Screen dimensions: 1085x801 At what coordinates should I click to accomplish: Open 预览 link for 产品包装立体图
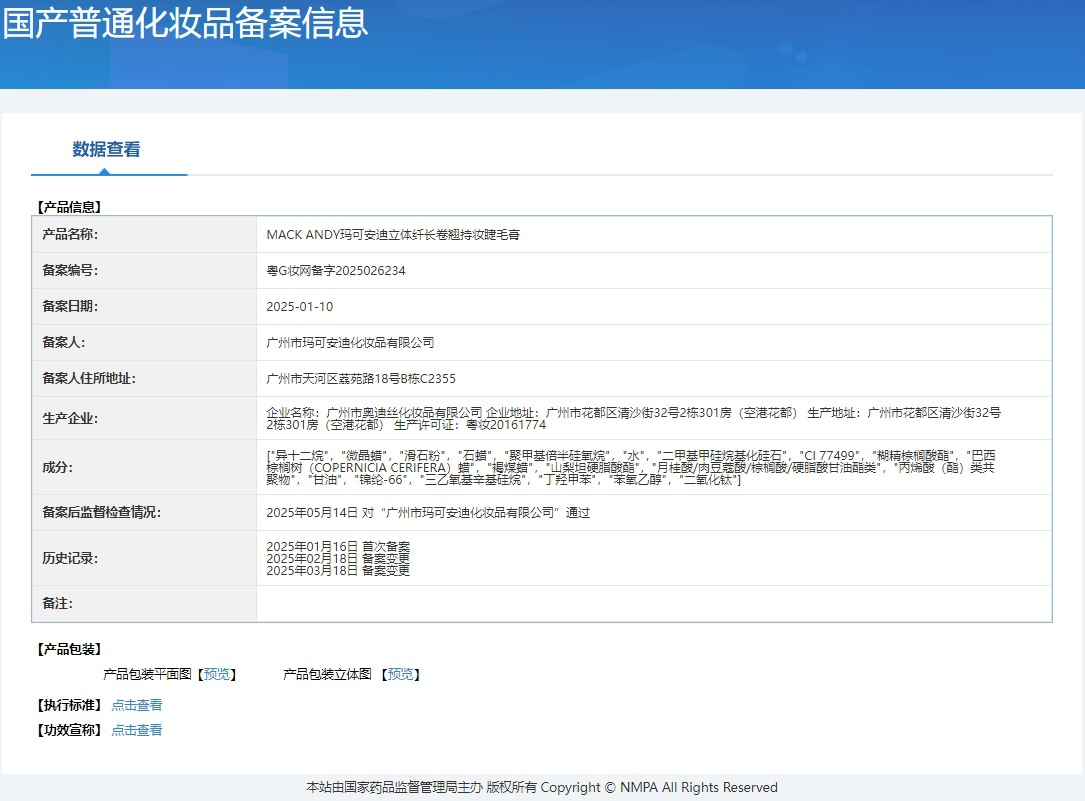pyautogui.click(x=401, y=674)
